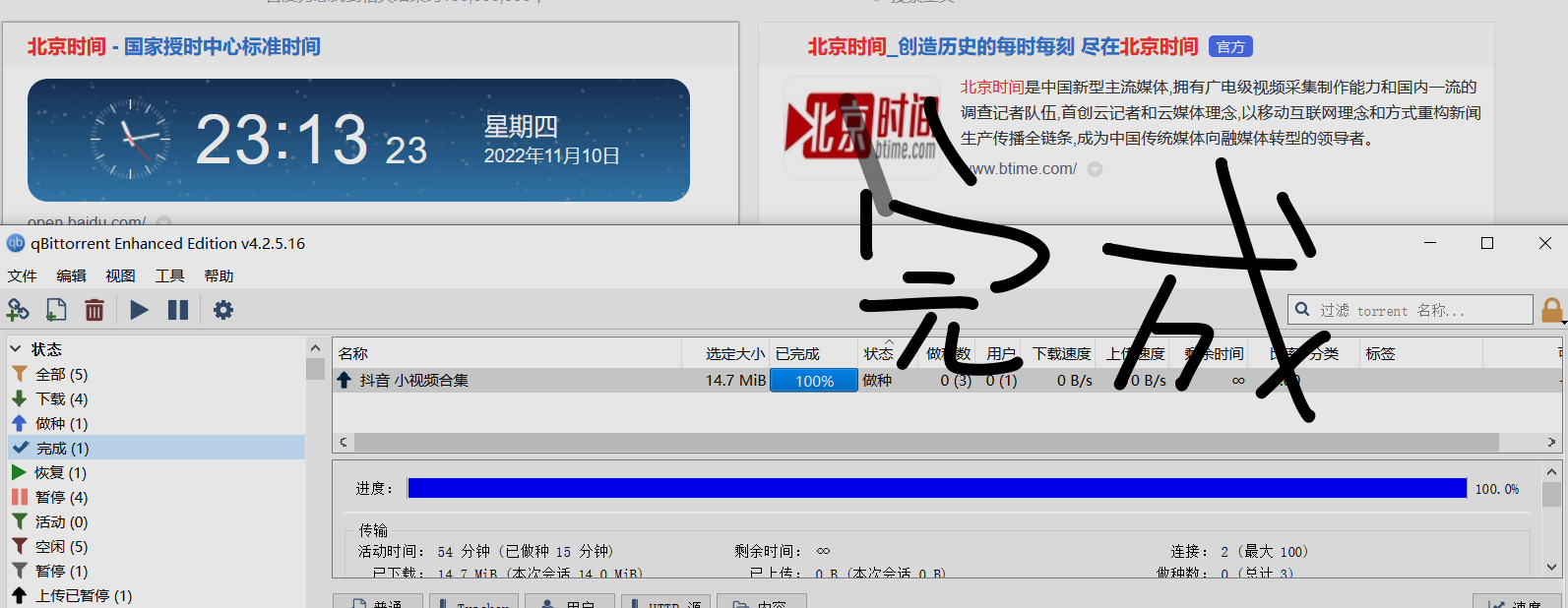Click the blue up-arrow icon of 做种 (1)

click(x=20, y=423)
